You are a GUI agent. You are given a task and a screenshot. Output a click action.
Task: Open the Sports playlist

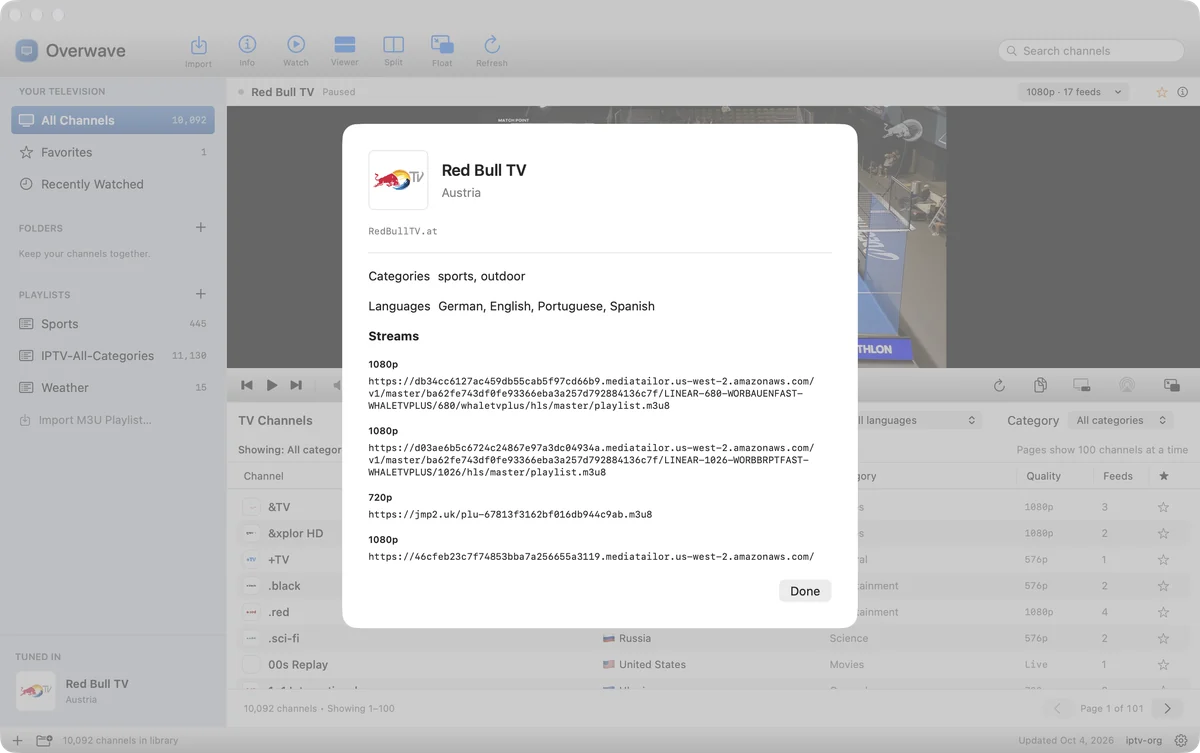pyautogui.click(x=113, y=324)
